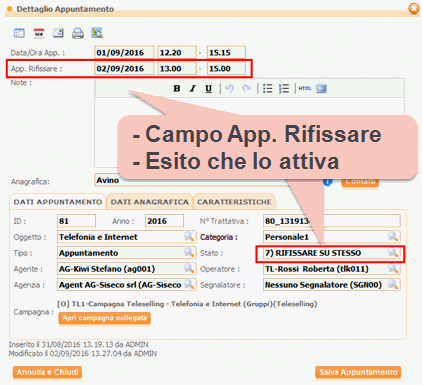Click the printer icon

78,33
